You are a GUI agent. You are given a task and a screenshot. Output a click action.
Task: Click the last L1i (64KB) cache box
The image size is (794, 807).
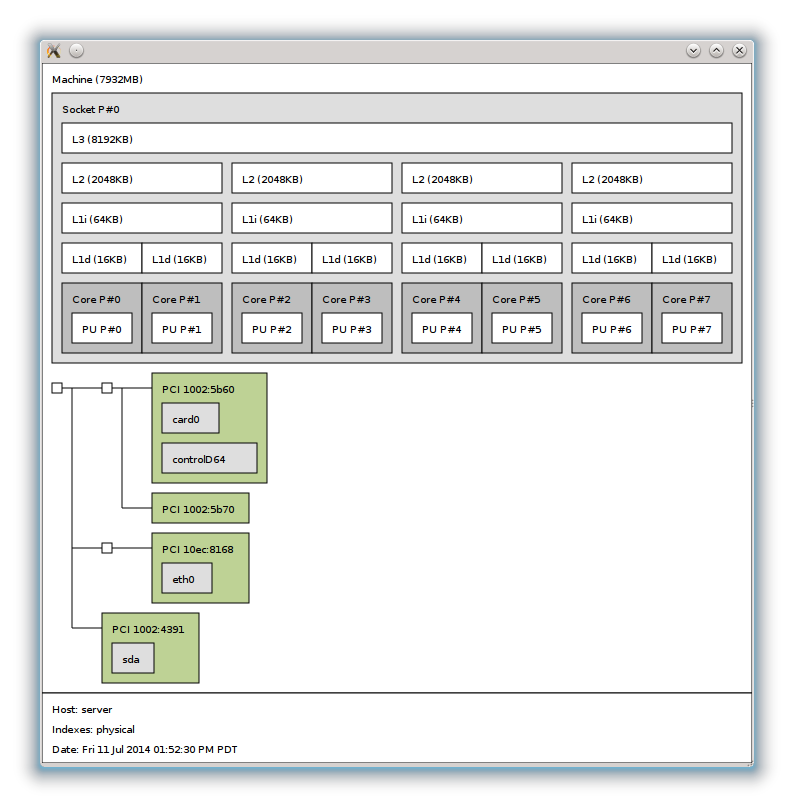point(651,218)
